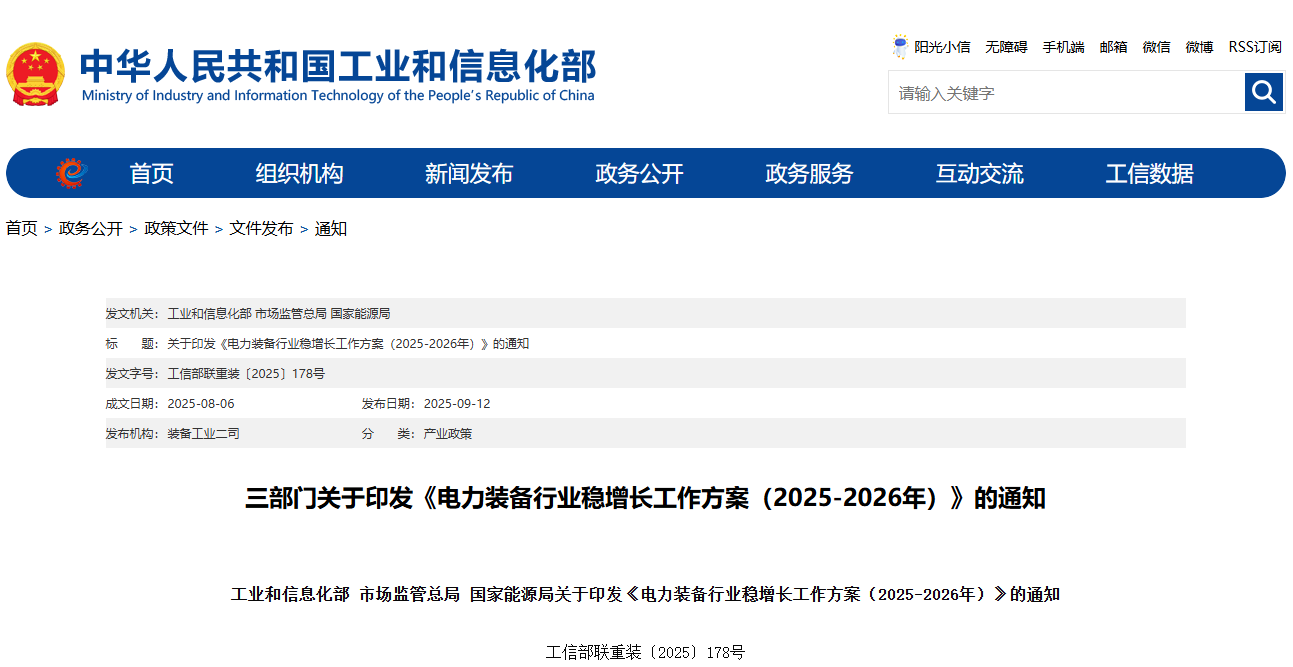This screenshot has width=1293, height=667.
Task: Subscribe via the RSS订阅 link
Action: [1254, 47]
